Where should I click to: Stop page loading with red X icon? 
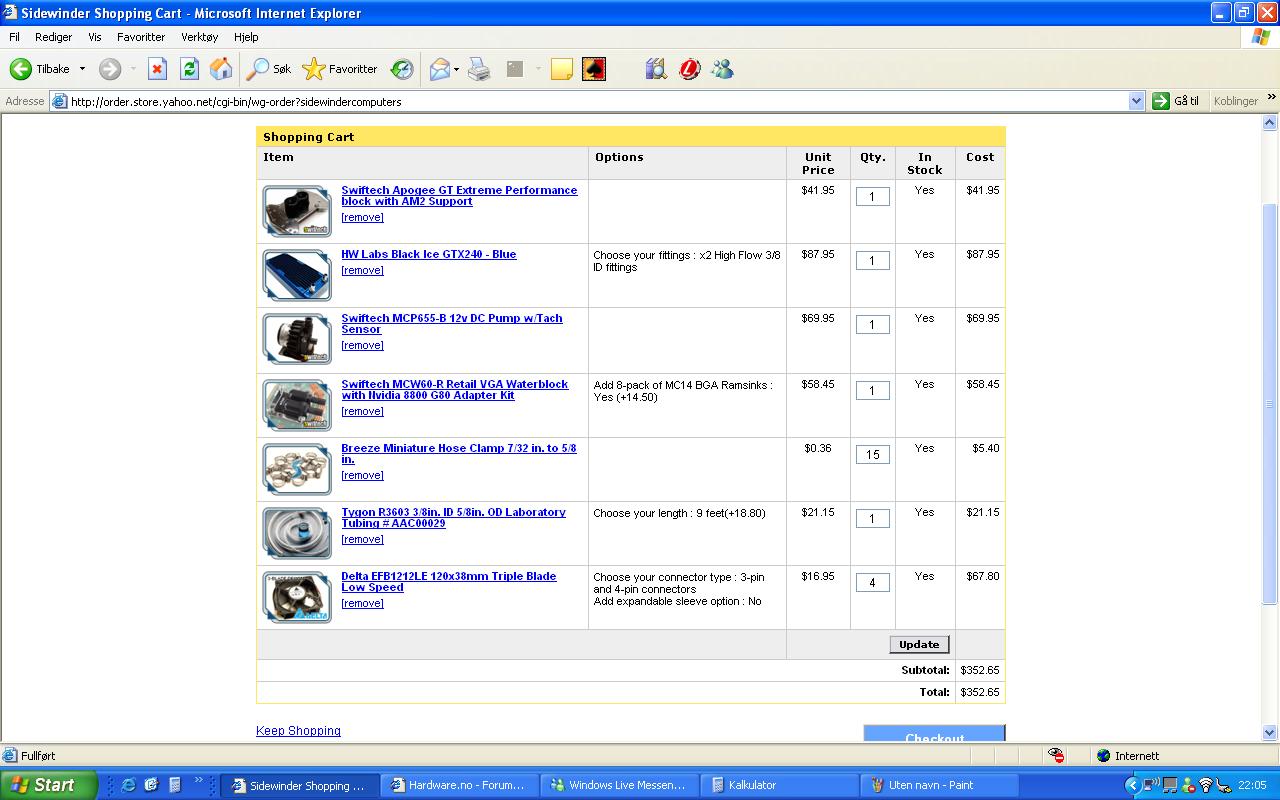tap(157, 69)
